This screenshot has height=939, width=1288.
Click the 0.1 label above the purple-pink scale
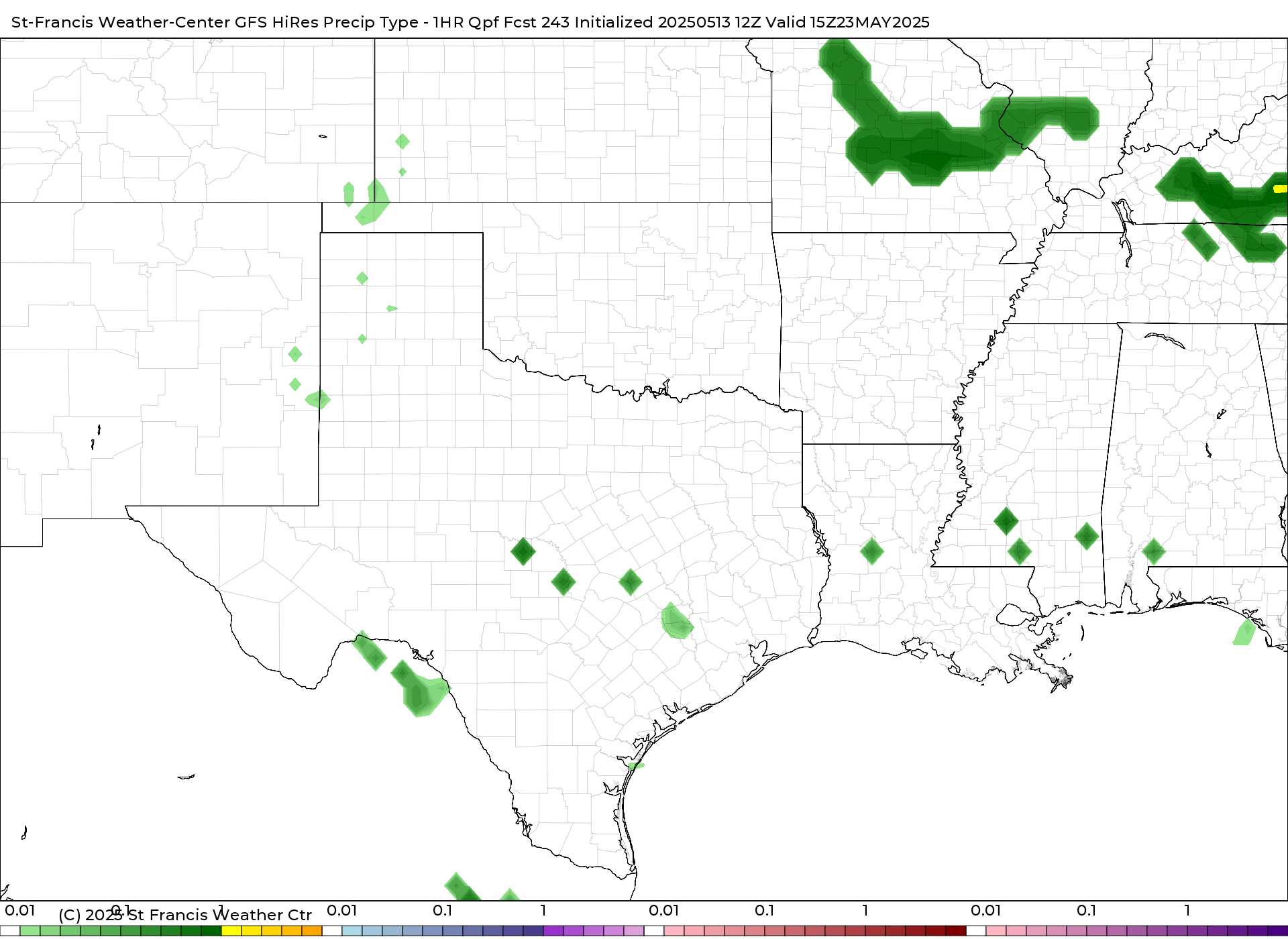pyautogui.click(x=1087, y=910)
